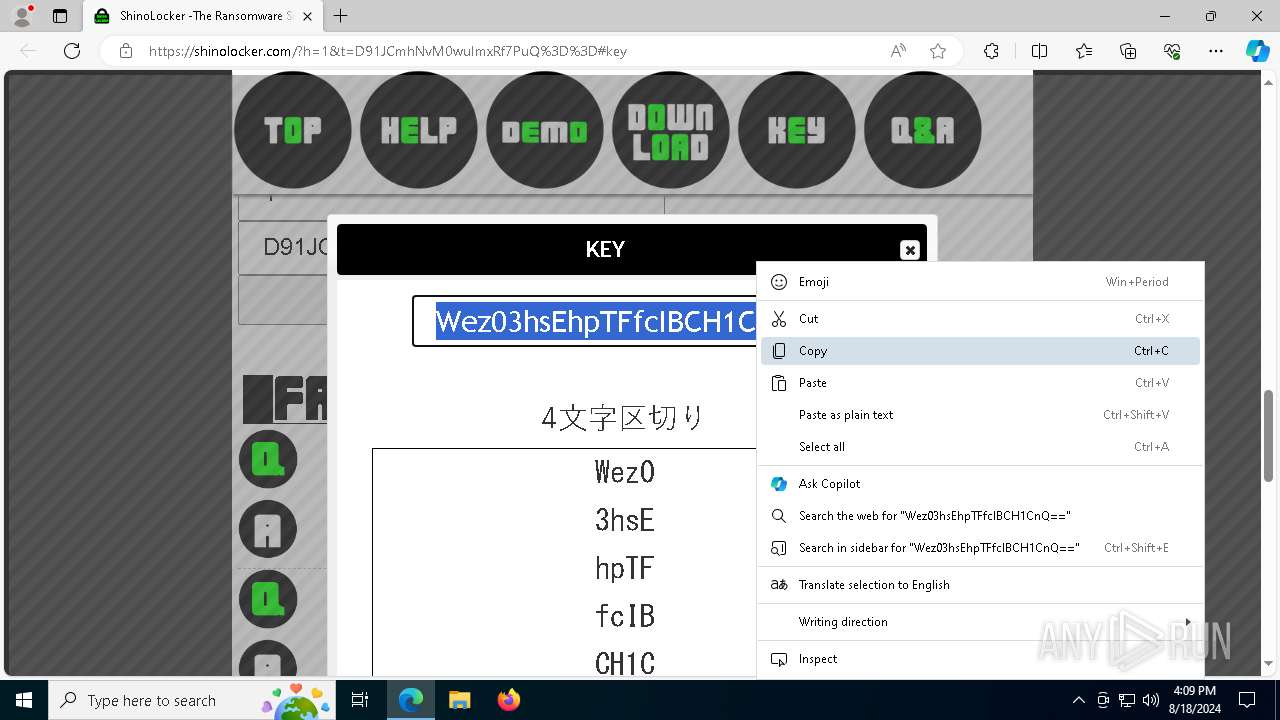Click the page vertical scrollbar thumb
Screen dimensions: 1280x720
pyautogui.click(x=1269, y=436)
